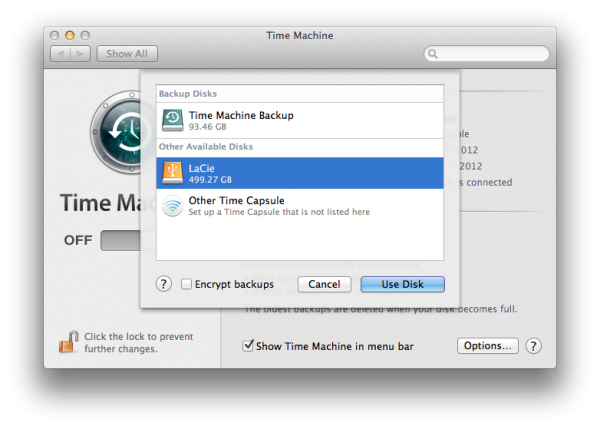Image resolution: width=600 pixels, height=429 pixels.
Task: Click the Cancel button
Action: pos(324,284)
